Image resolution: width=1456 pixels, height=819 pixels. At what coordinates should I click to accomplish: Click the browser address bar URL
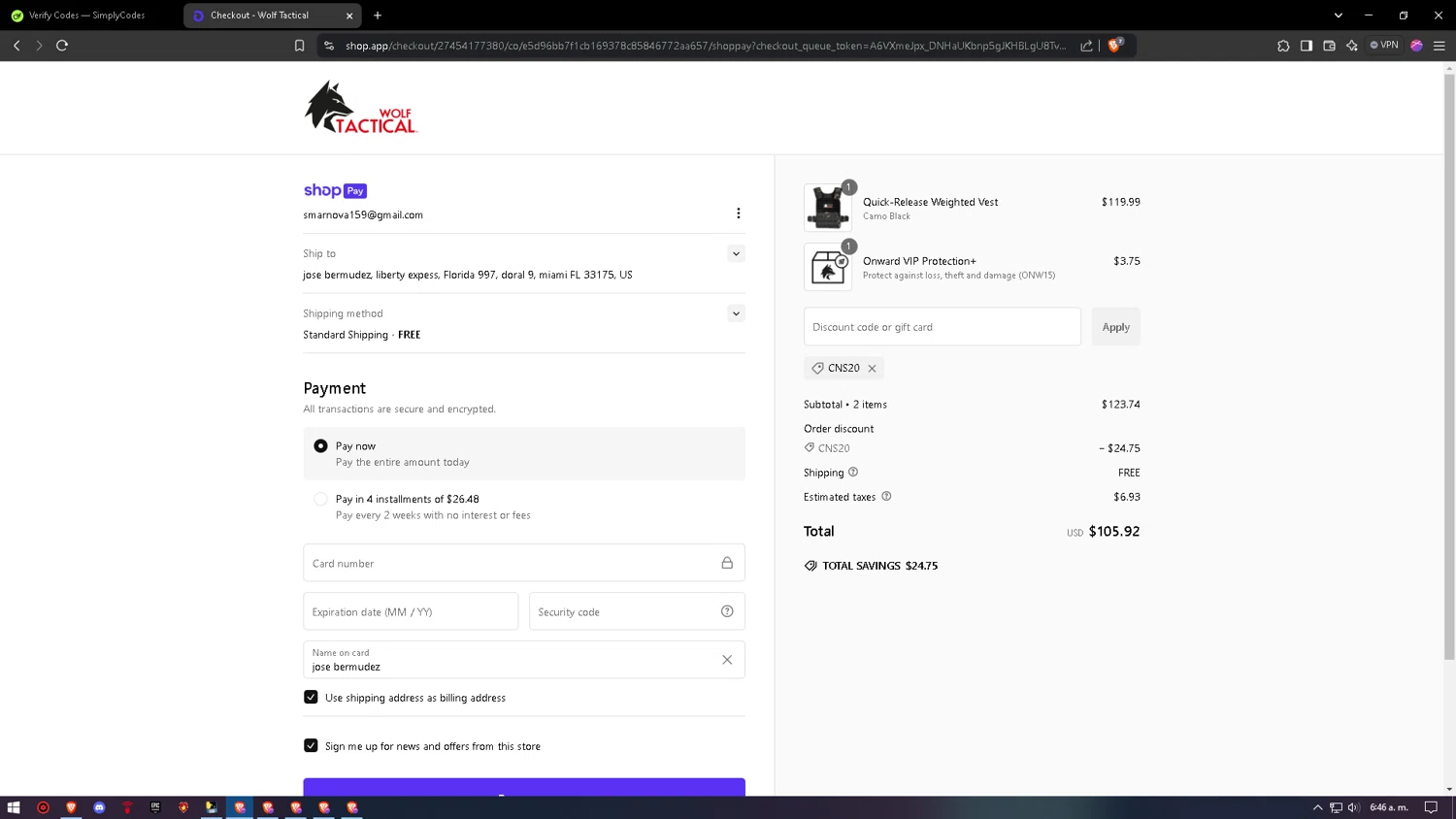(x=706, y=46)
